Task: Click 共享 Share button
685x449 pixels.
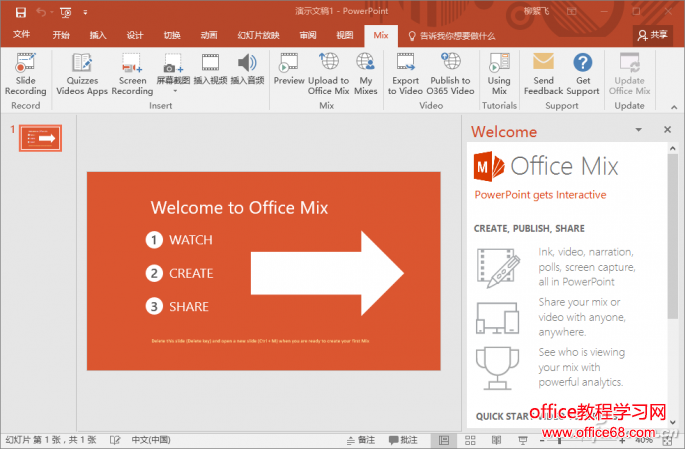Action: point(653,35)
